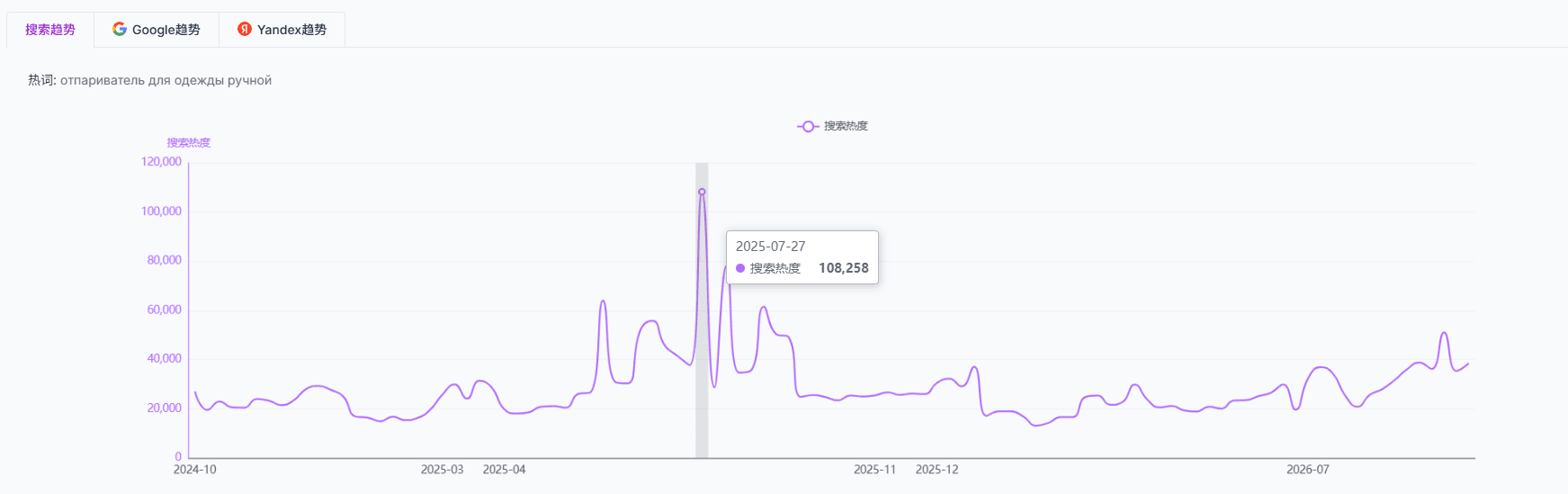This screenshot has height=494, width=1568.
Task: Switch to the Yandex趋势 tab
Action: [282, 30]
